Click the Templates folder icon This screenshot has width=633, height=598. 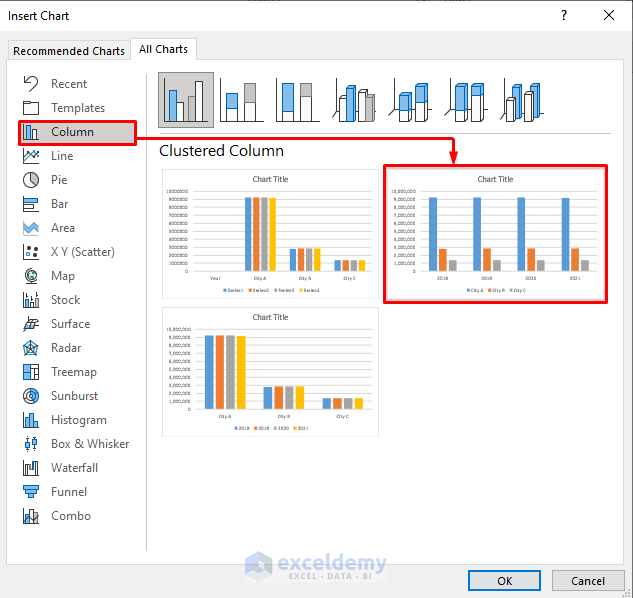click(x=31, y=108)
